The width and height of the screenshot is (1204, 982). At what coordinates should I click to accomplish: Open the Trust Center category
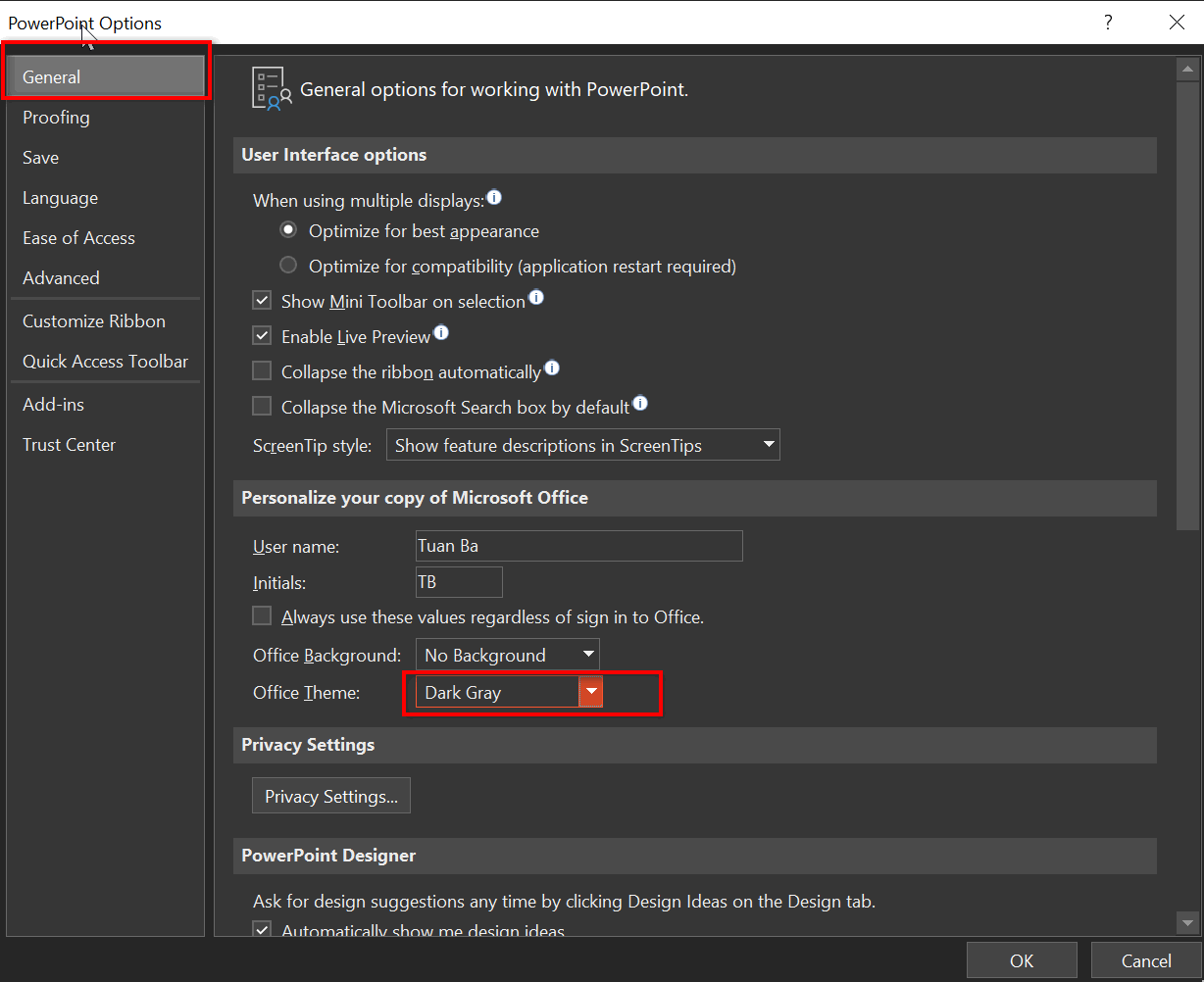105,445
